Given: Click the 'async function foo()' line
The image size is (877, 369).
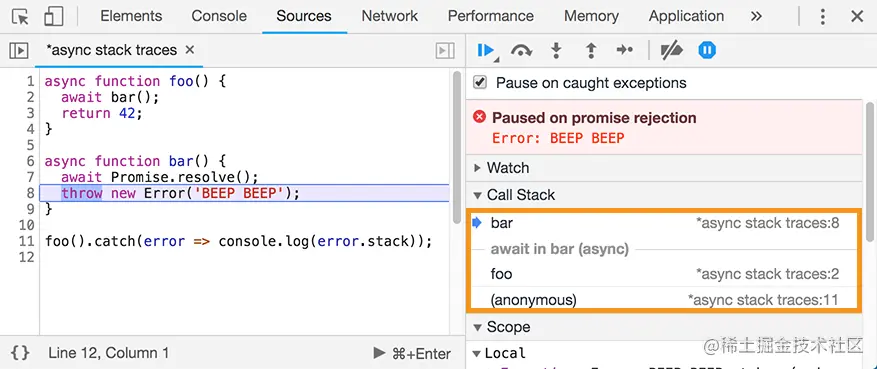Looking at the screenshot, I should pyautogui.click(x=134, y=81).
